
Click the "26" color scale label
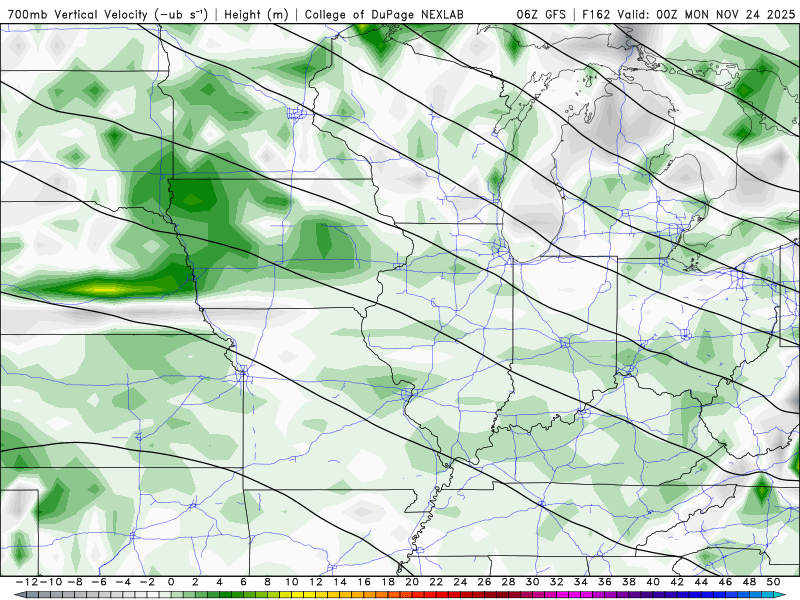pyautogui.click(x=484, y=582)
